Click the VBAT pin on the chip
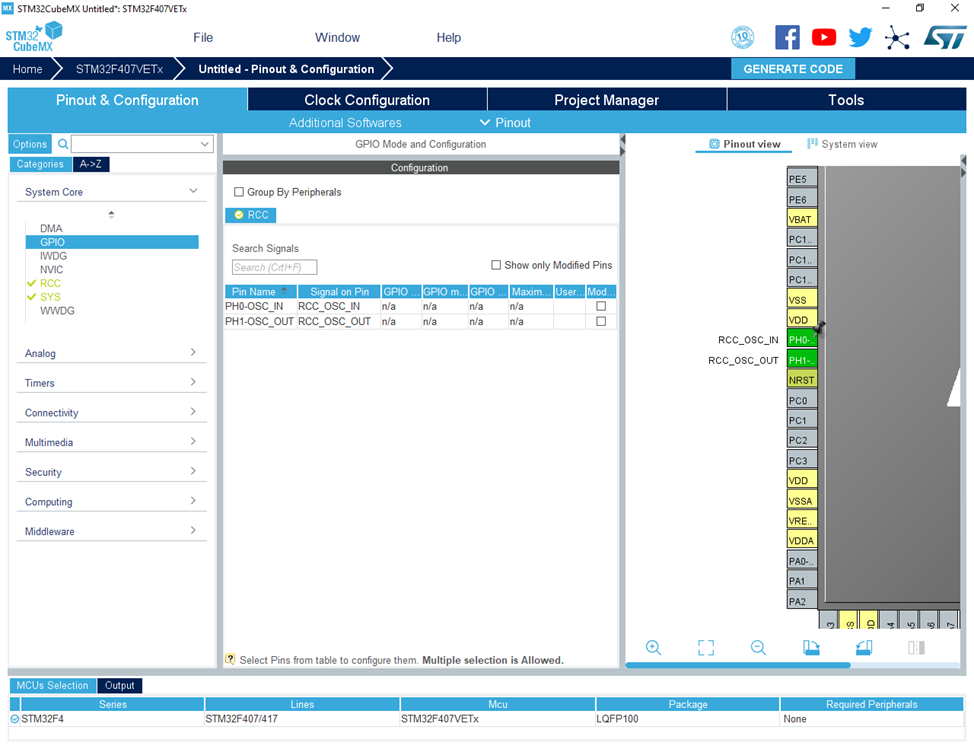The width and height of the screenshot is (974, 749). (801, 219)
